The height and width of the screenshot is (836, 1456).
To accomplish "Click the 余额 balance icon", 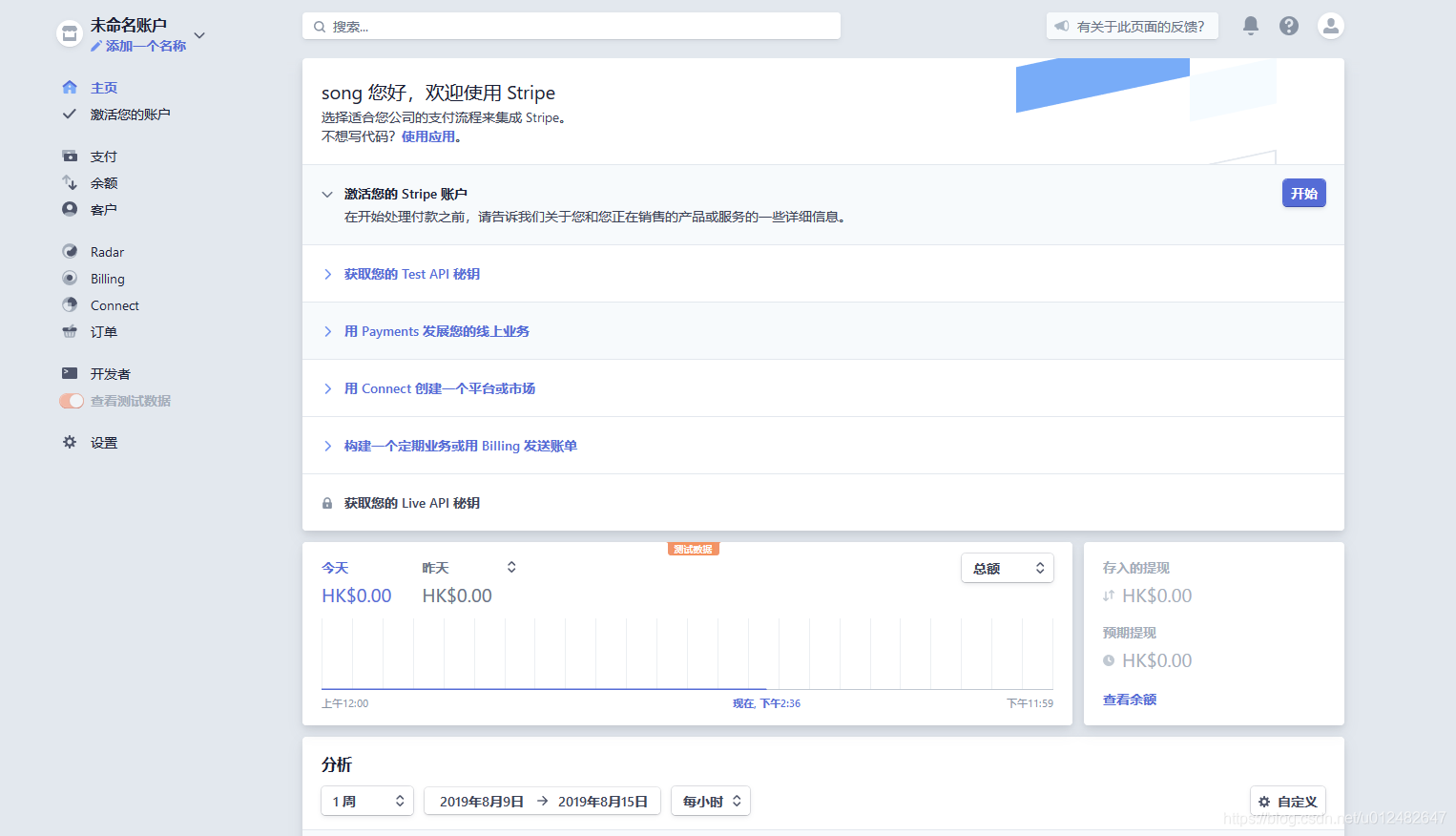I will [70, 182].
